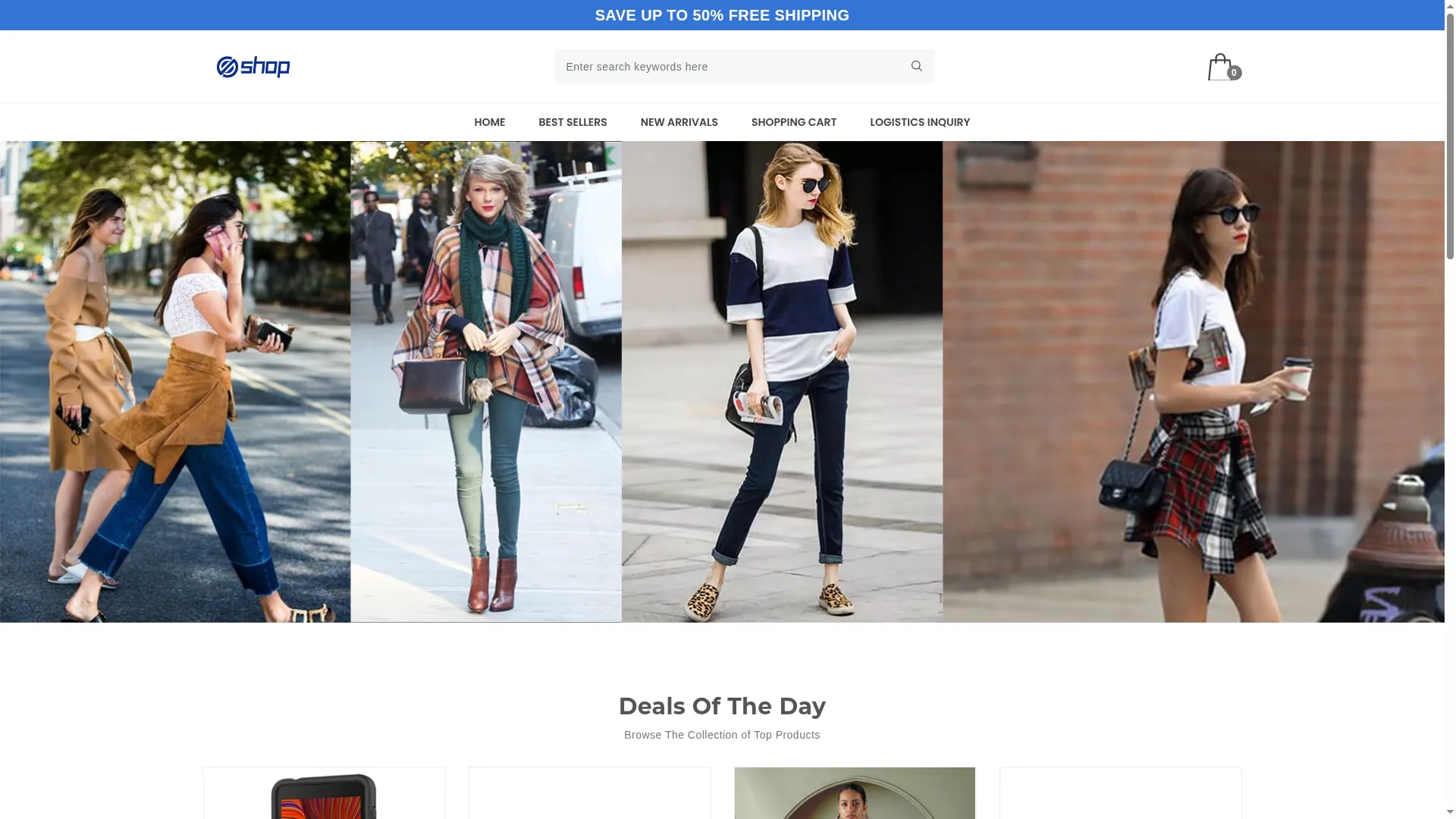Image resolution: width=1456 pixels, height=819 pixels.
Task: Click the street fashion hero banner image
Action: 722,381
